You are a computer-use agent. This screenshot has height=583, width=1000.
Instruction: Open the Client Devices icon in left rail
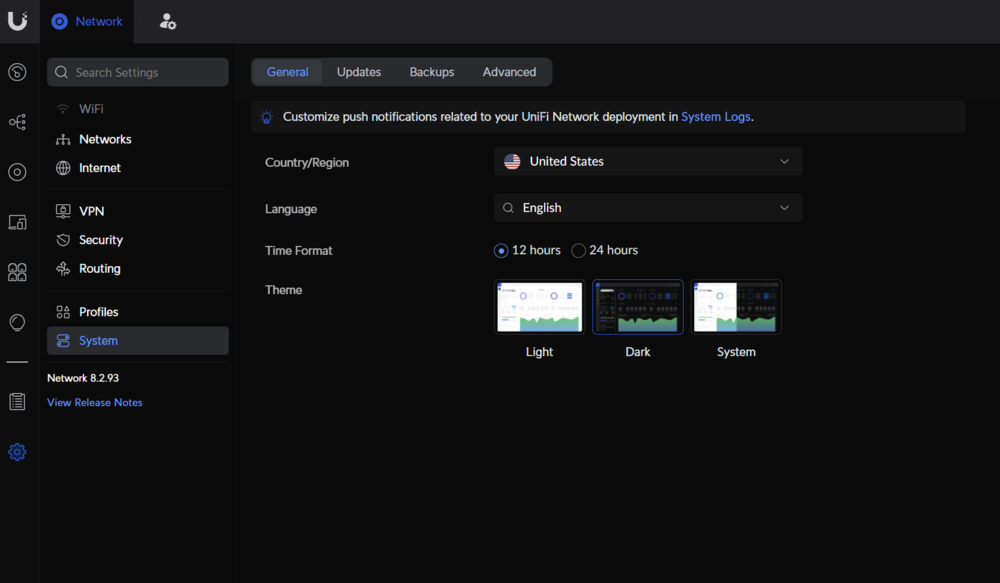(17, 222)
